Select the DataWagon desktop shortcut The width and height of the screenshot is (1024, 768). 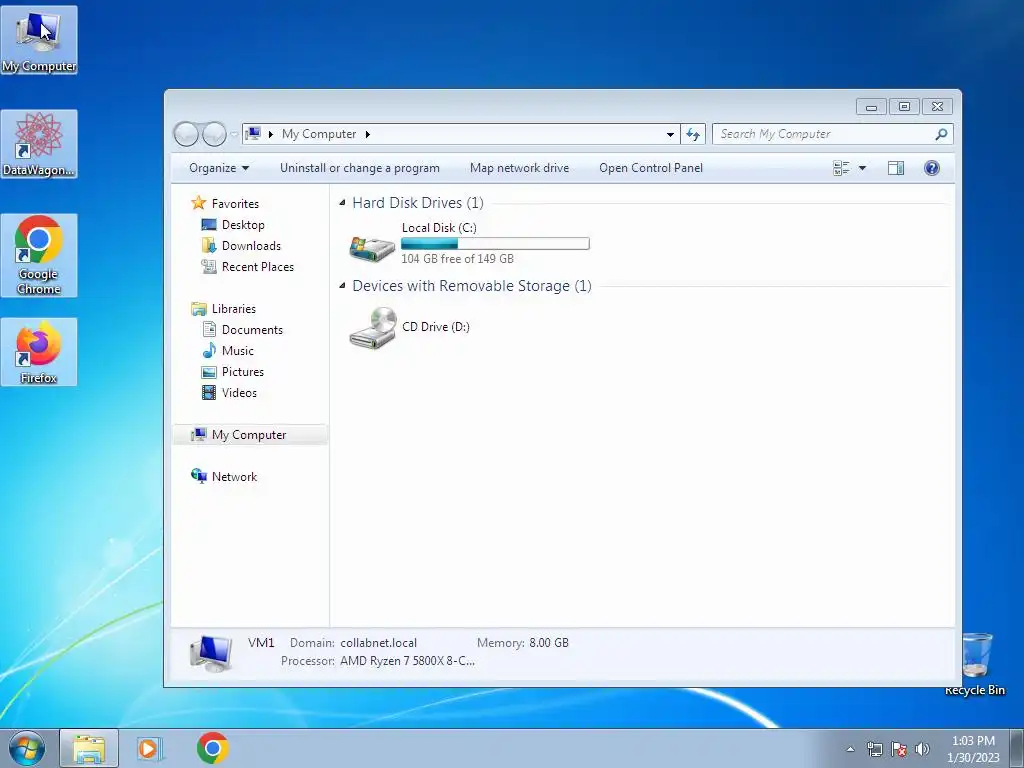[x=39, y=144]
